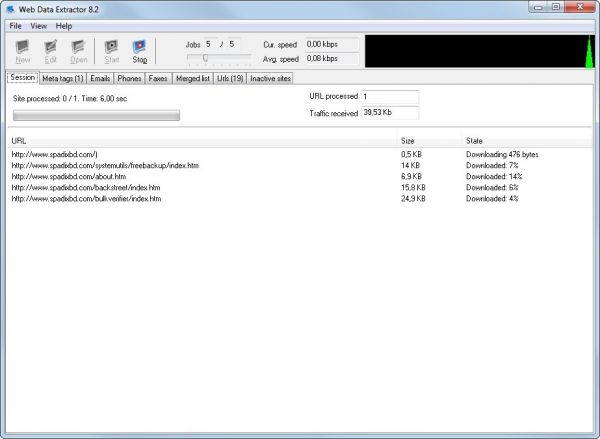
Task: Click the Downloaded: 4% state
Action: [492, 199]
